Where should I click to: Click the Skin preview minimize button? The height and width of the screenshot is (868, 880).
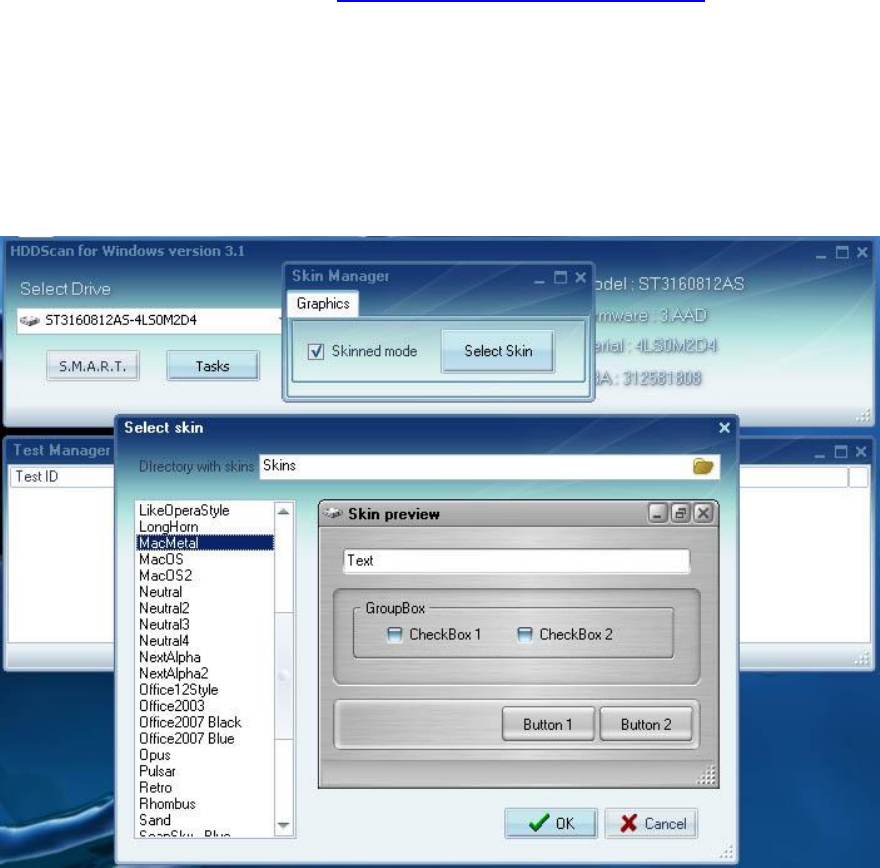click(x=657, y=513)
